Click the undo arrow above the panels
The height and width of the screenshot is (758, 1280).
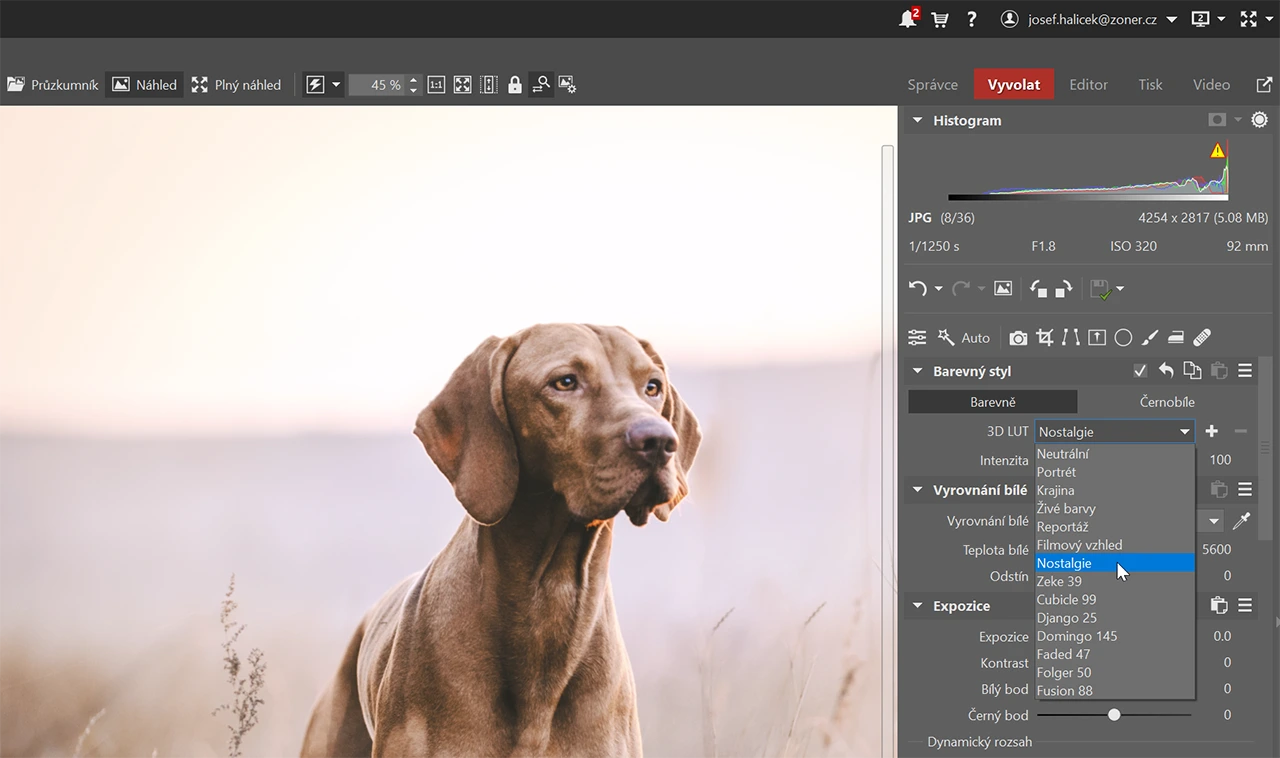pos(918,288)
